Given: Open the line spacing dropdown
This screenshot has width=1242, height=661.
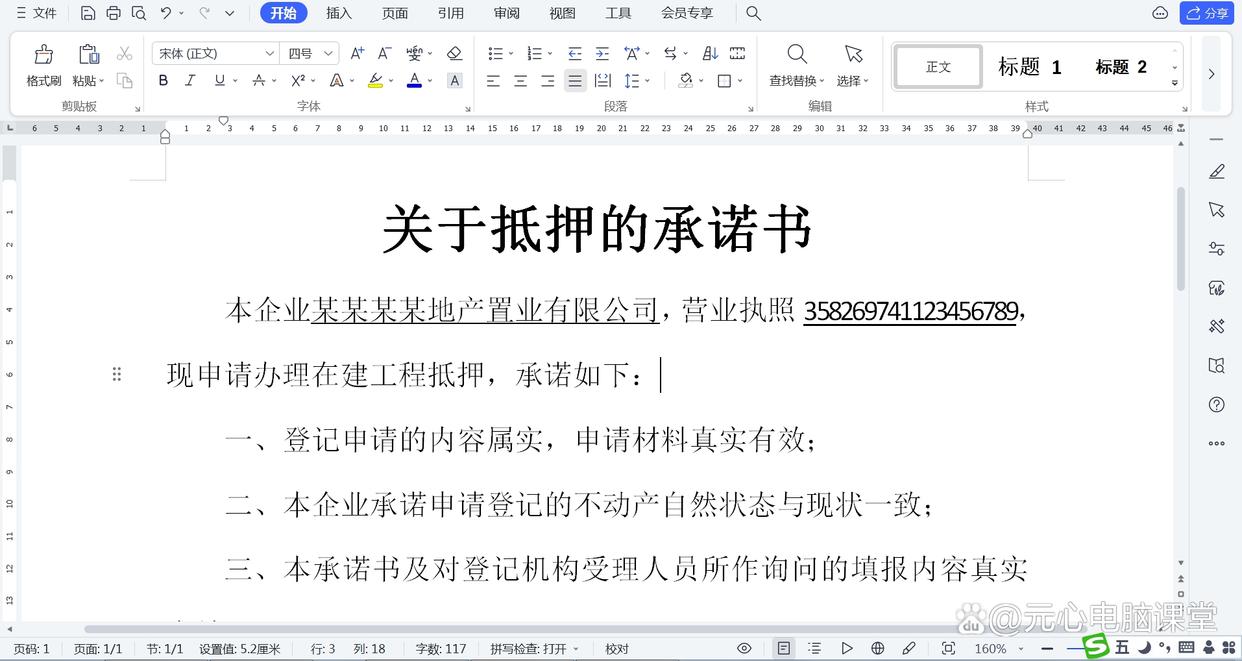Looking at the screenshot, I should pos(648,80).
